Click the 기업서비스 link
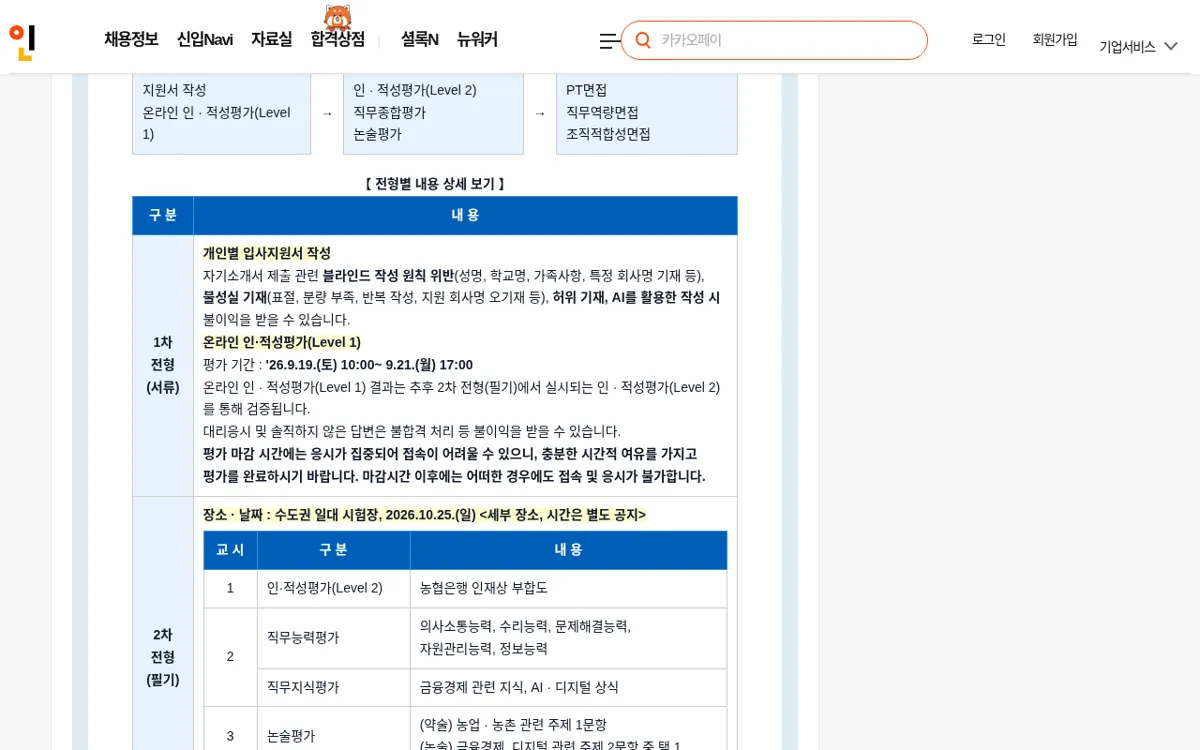Image resolution: width=1200 pixels, height=750 pixels. tap(1127, 46)
